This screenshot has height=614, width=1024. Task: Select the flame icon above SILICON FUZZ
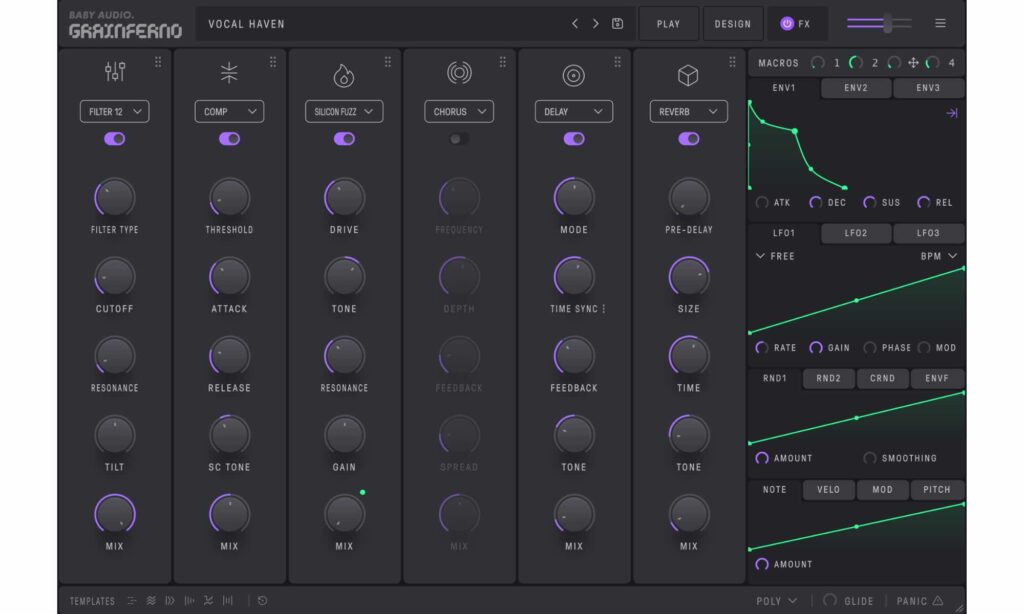click(344, 73)
